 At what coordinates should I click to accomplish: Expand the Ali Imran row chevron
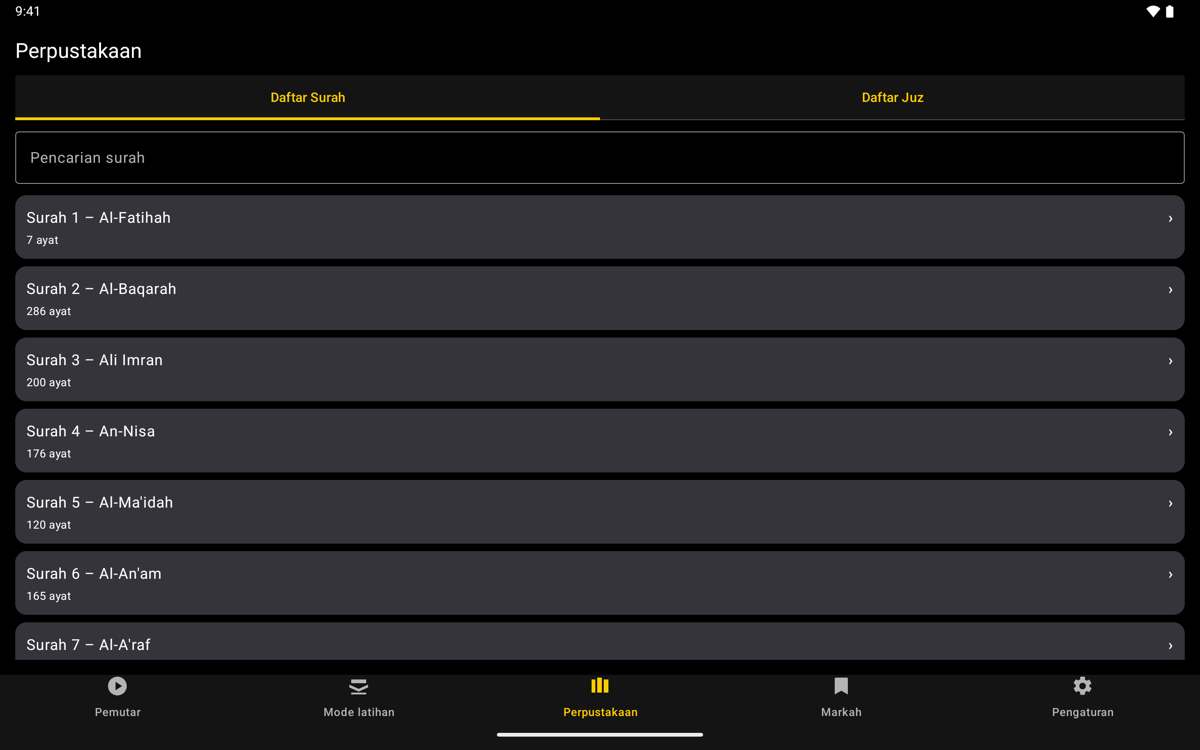pyautogui.click(x=1170, y=361)
